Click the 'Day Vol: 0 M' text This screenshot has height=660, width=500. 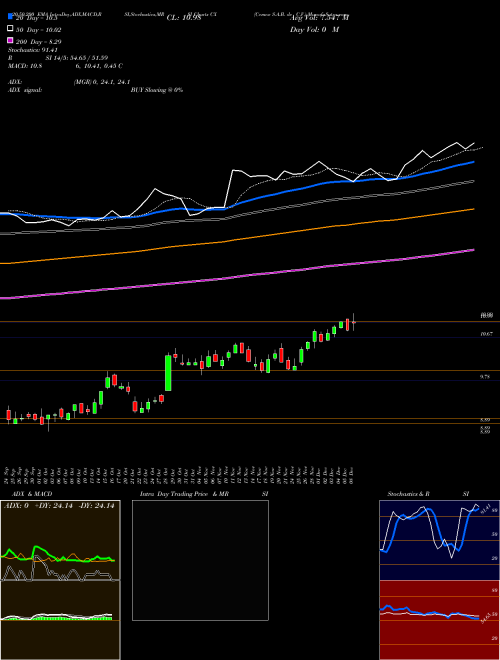tap(314, 30)
